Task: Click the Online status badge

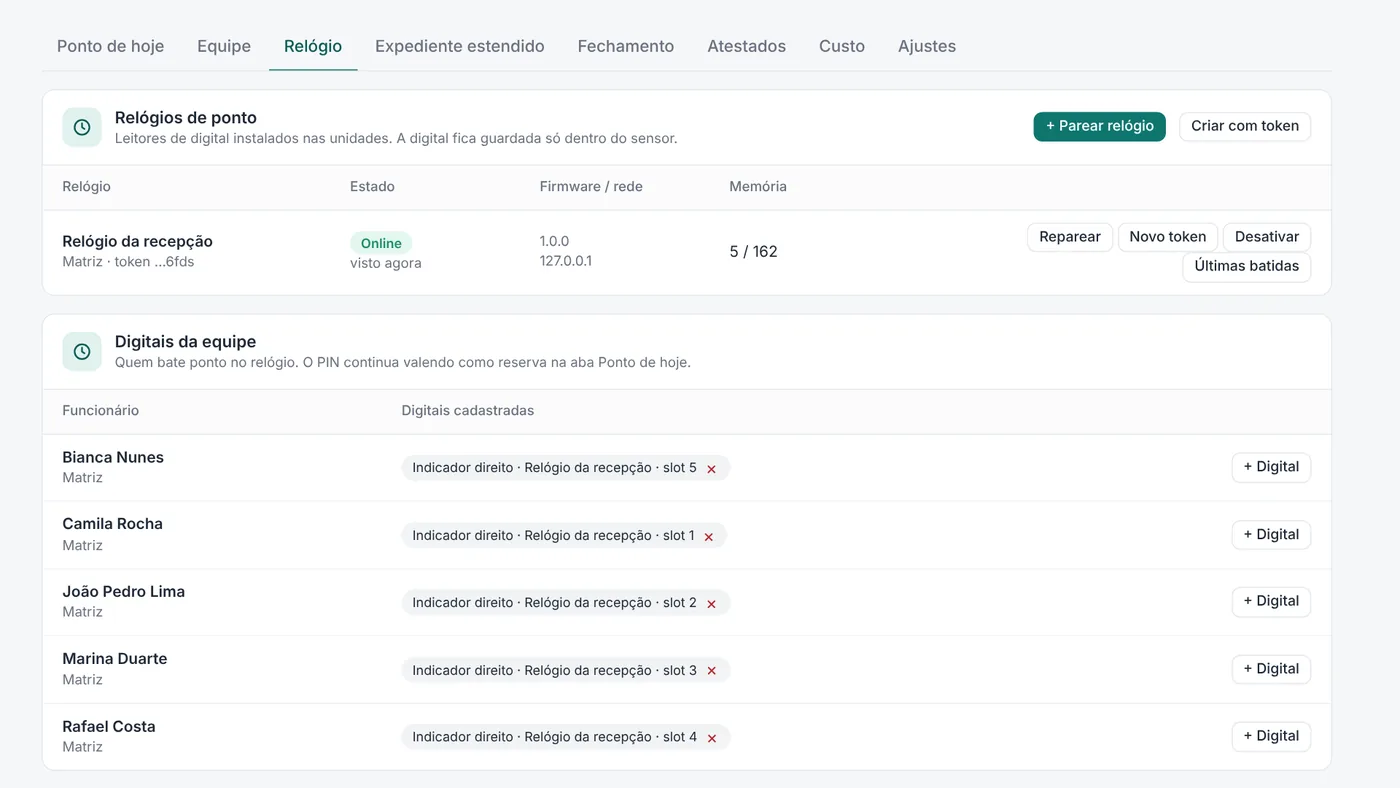Action: pos(381,243)
